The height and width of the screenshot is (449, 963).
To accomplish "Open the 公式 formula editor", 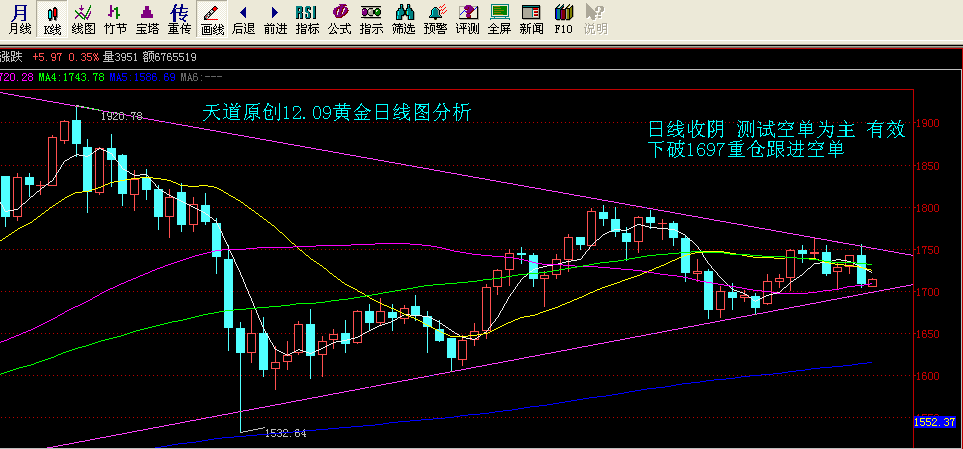I will click(x=339, y=20).
